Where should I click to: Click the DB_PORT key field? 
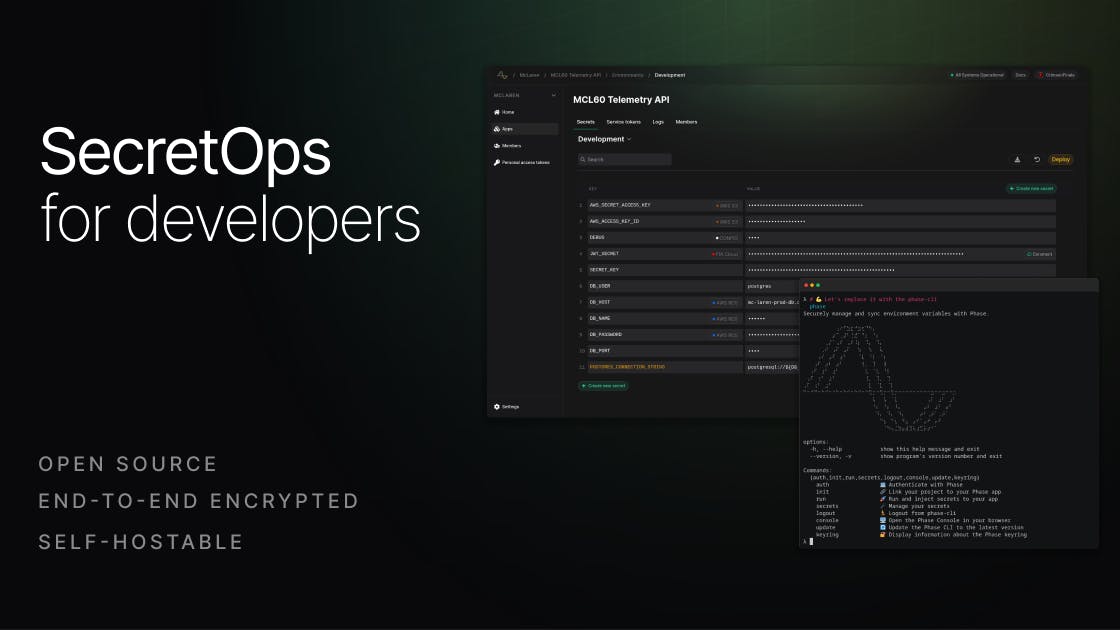coord(664,351)
